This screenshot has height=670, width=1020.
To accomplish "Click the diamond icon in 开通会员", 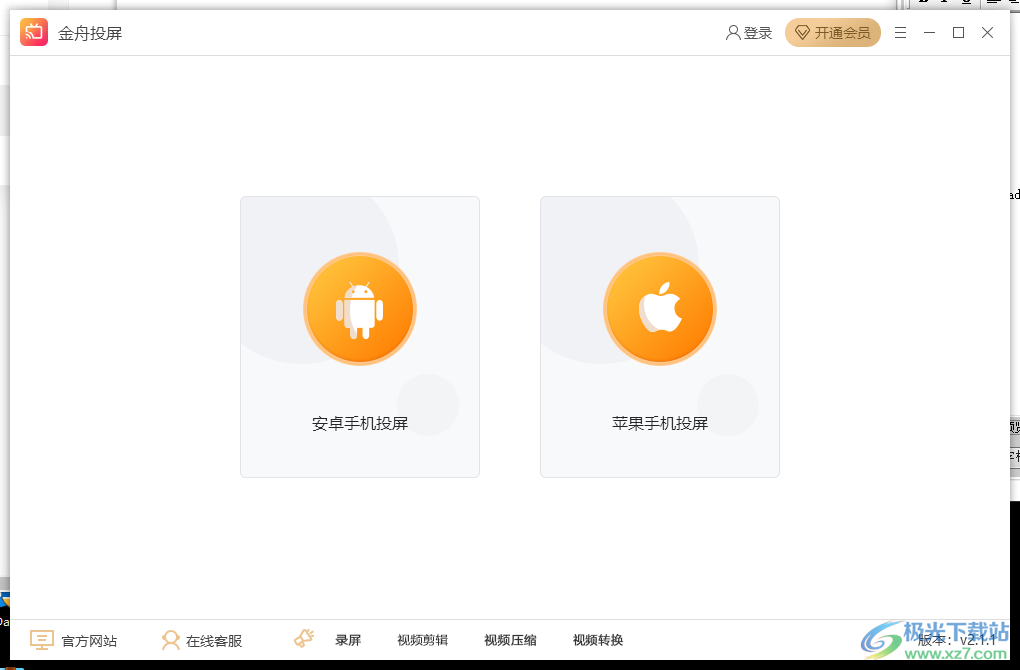I will tap(802, 33).
